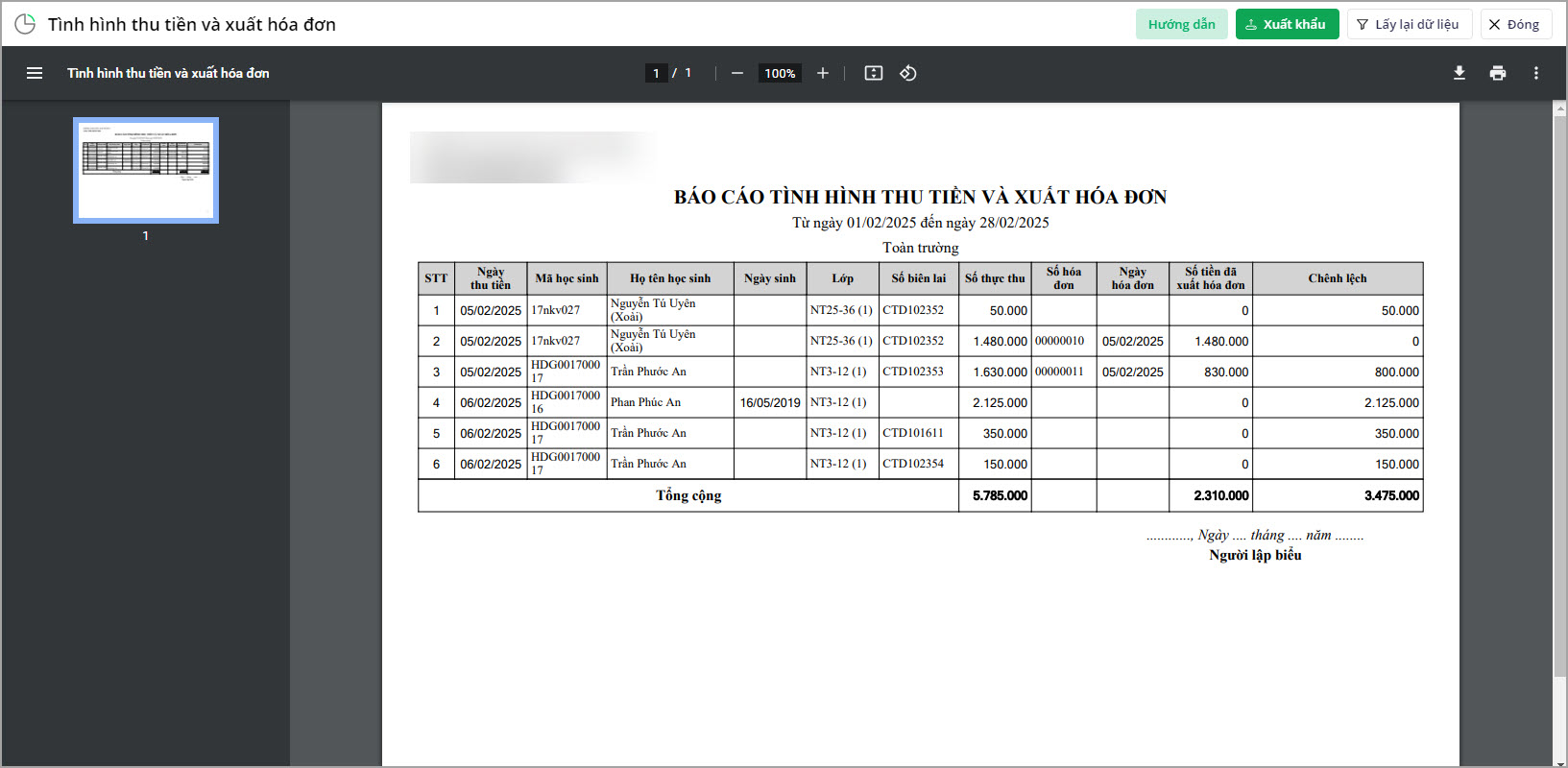Click the Toàn trường text

[x=920, y=248]
